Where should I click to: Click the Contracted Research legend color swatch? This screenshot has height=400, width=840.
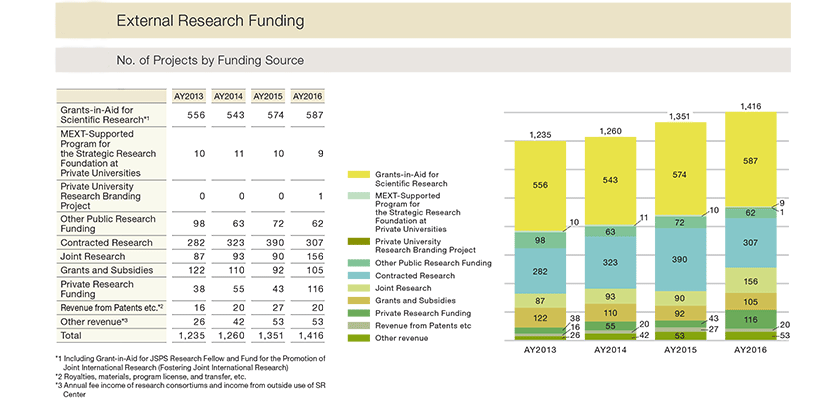pyautogui.click(x=356, y=275)
